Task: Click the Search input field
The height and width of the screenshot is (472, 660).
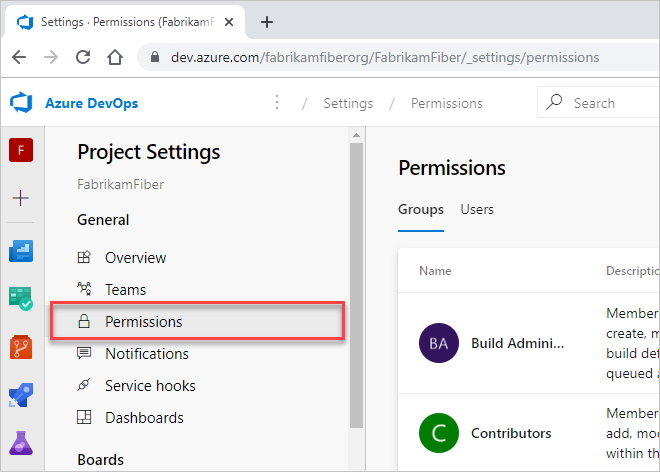Action: 598,102
